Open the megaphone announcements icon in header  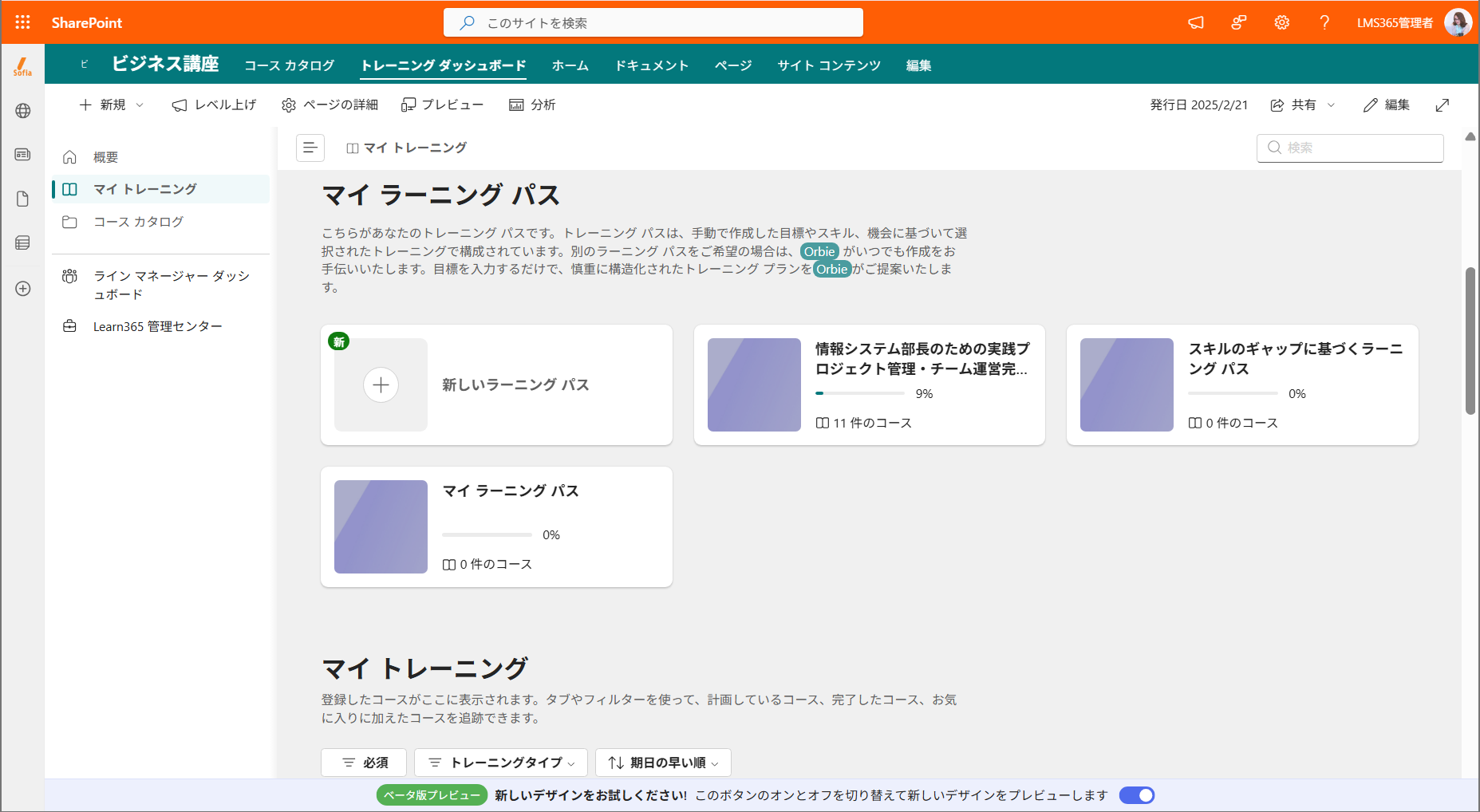coord(1195,22)
